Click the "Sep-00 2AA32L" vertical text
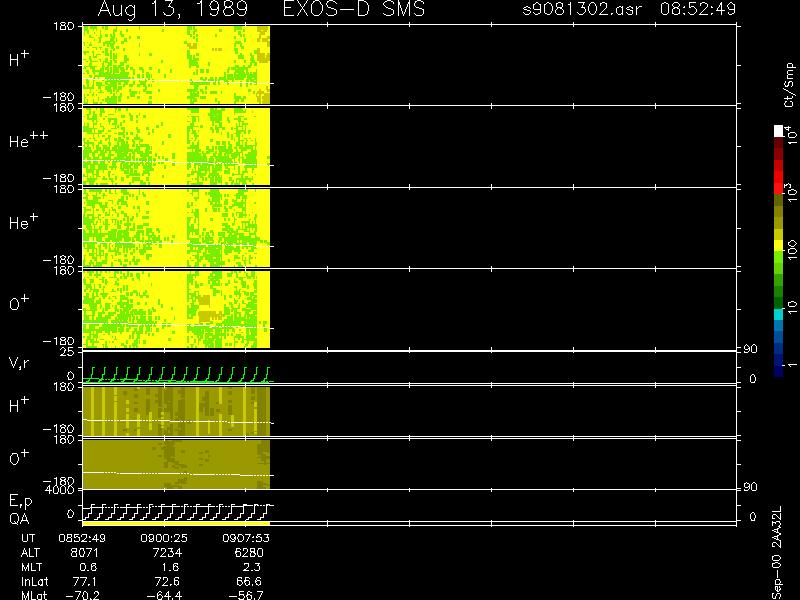 click(x=777, y=553)
